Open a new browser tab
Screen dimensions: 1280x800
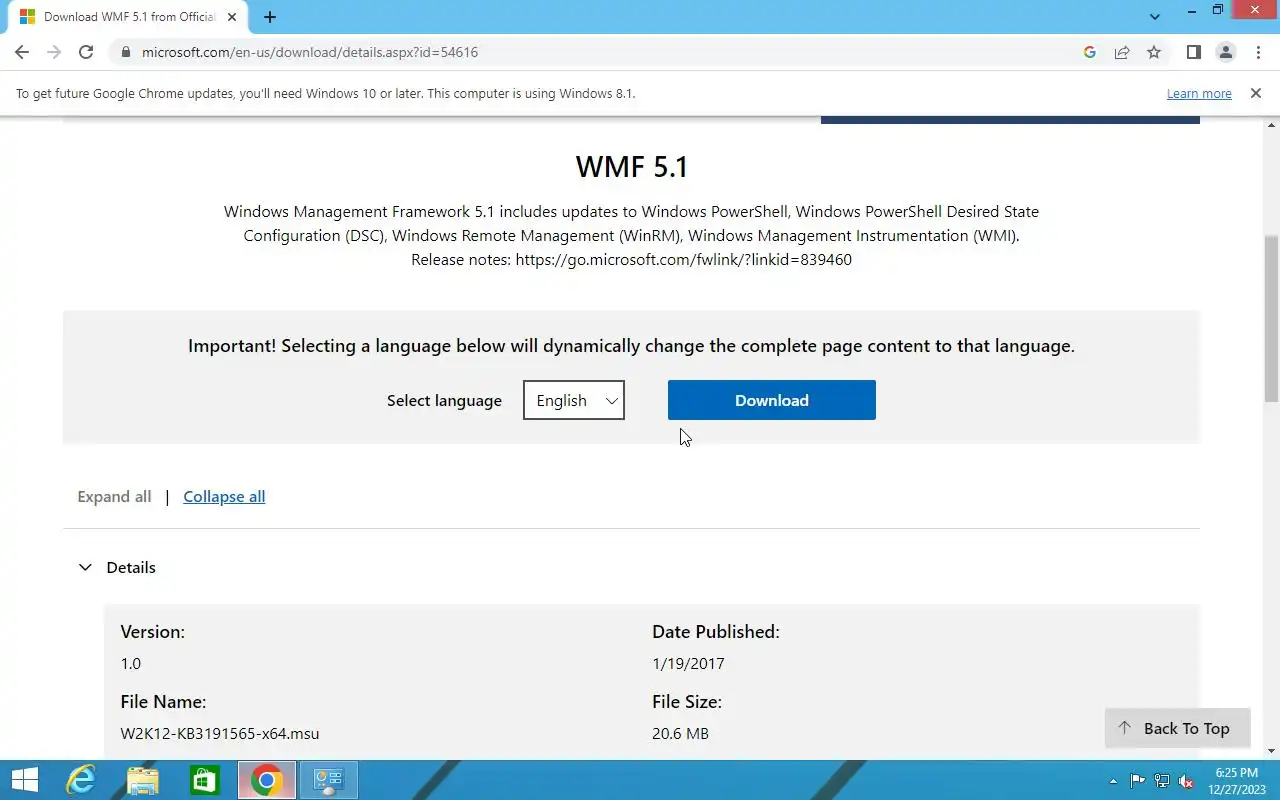coord(269,17)
